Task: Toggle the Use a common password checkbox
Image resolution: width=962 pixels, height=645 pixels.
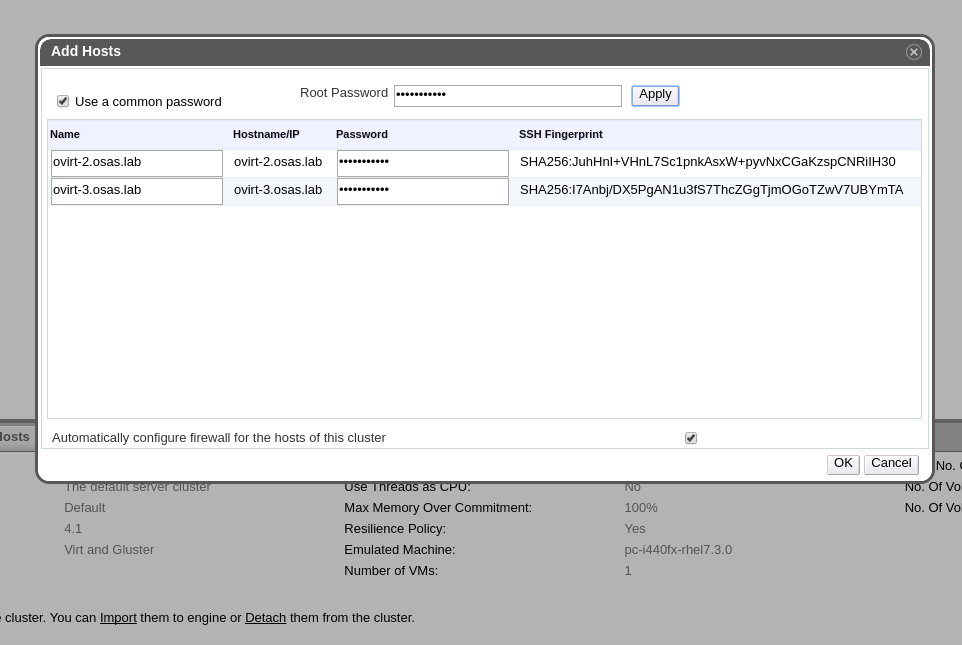Action: [63, 101]
